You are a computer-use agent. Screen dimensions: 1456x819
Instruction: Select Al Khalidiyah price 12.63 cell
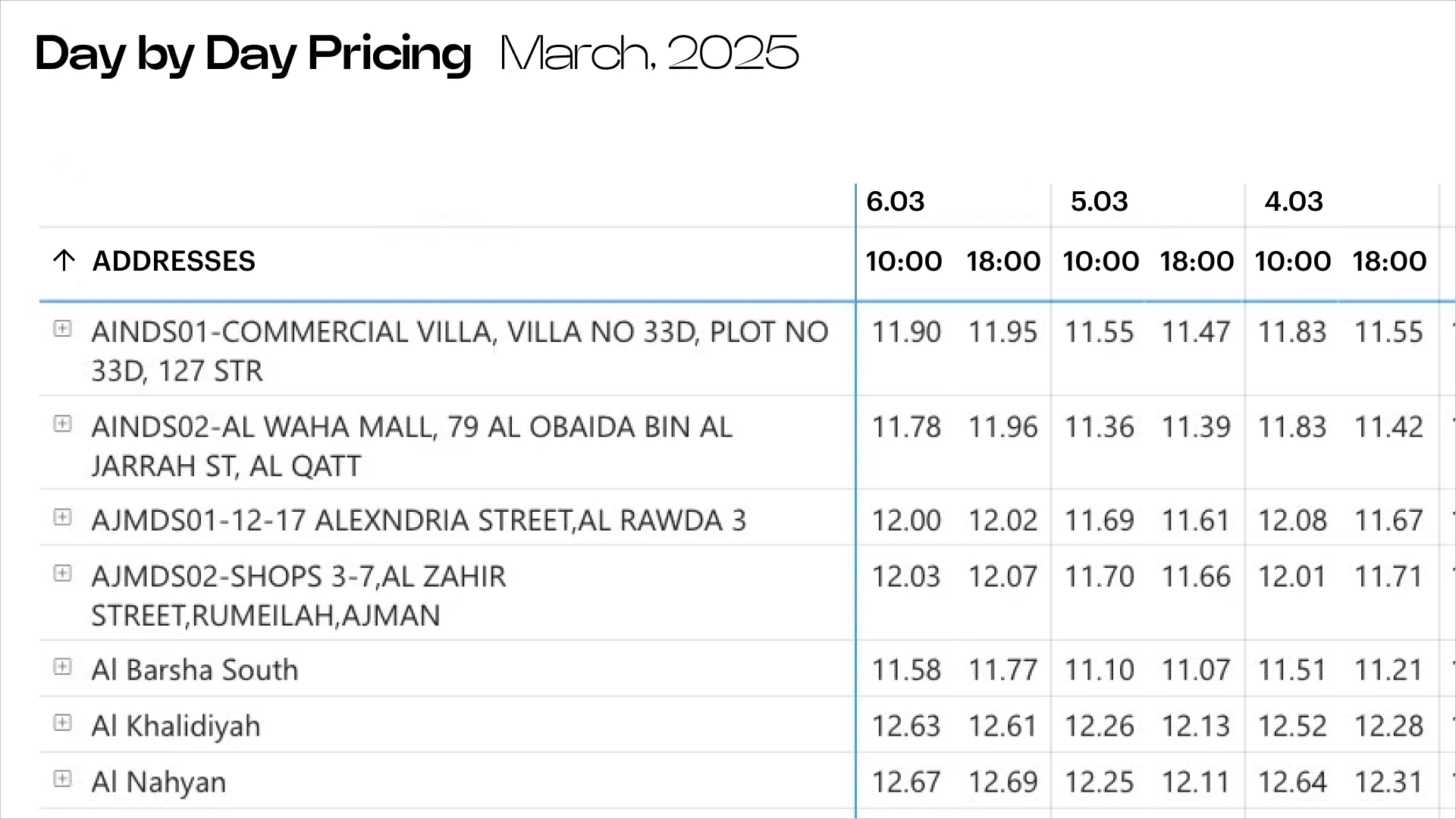point(905,726)
